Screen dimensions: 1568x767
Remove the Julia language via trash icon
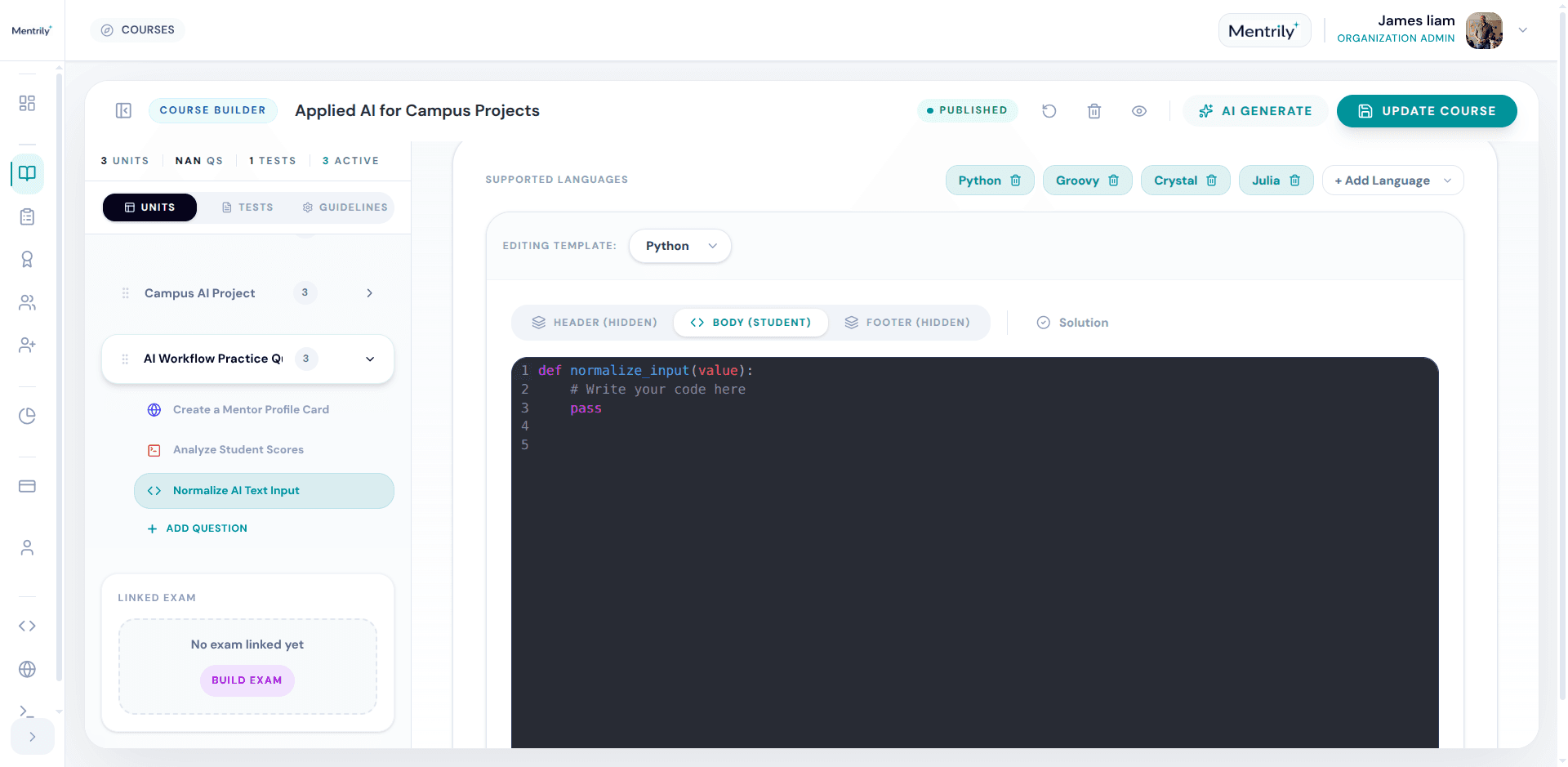click(x=1295, y=181)
